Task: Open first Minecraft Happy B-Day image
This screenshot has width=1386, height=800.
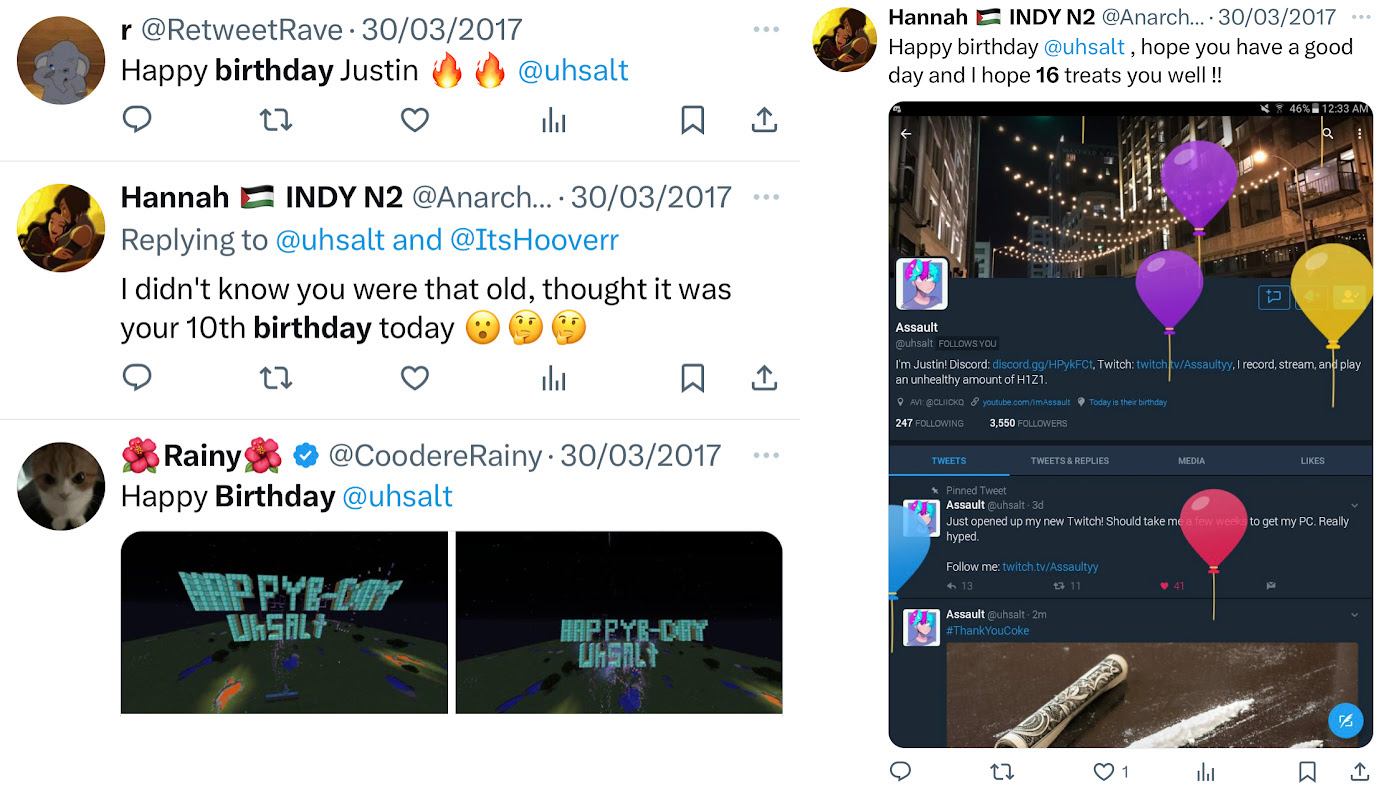Action: pyautogui.click(x=284, y=622)
